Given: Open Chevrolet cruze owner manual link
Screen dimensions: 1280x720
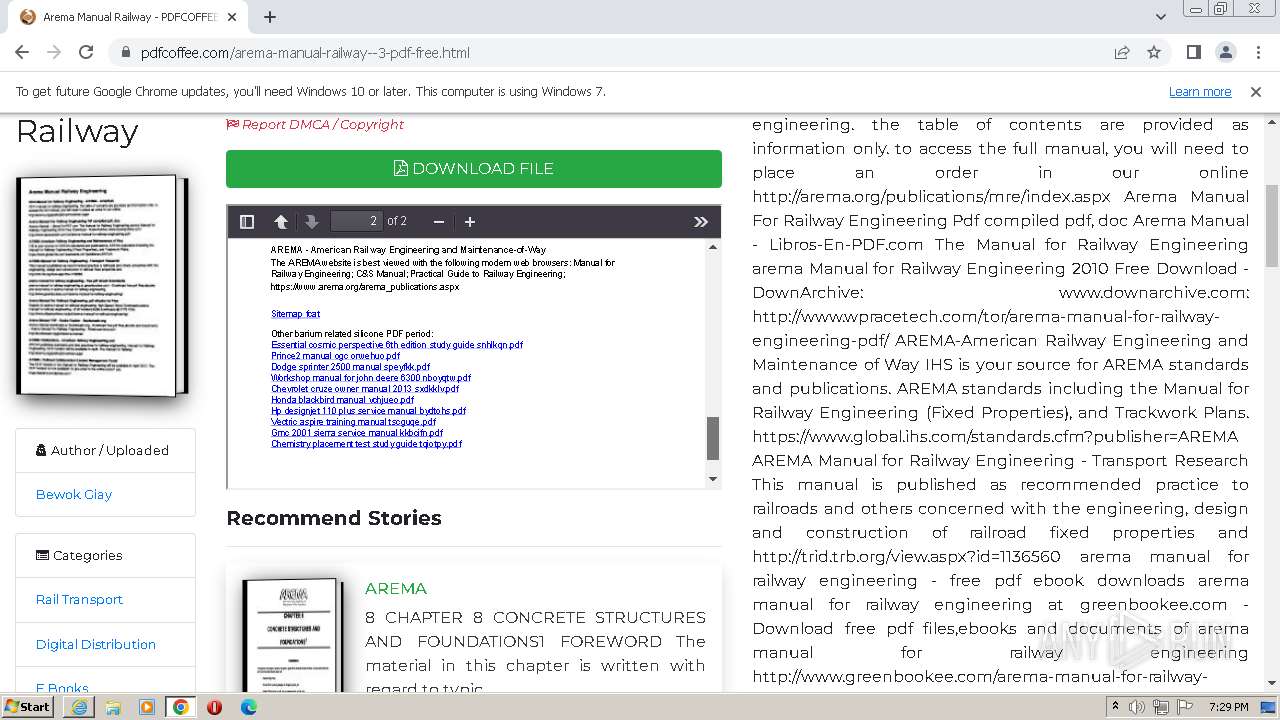Looking at the screenshot, I should [365, 389].
